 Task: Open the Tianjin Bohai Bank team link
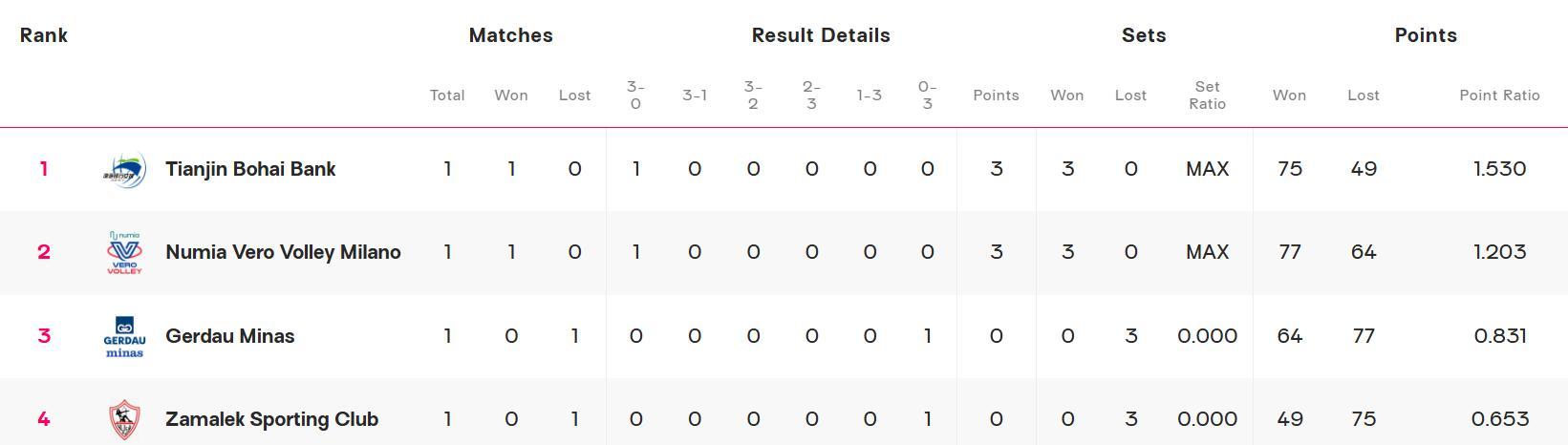(x=250, y=169)
